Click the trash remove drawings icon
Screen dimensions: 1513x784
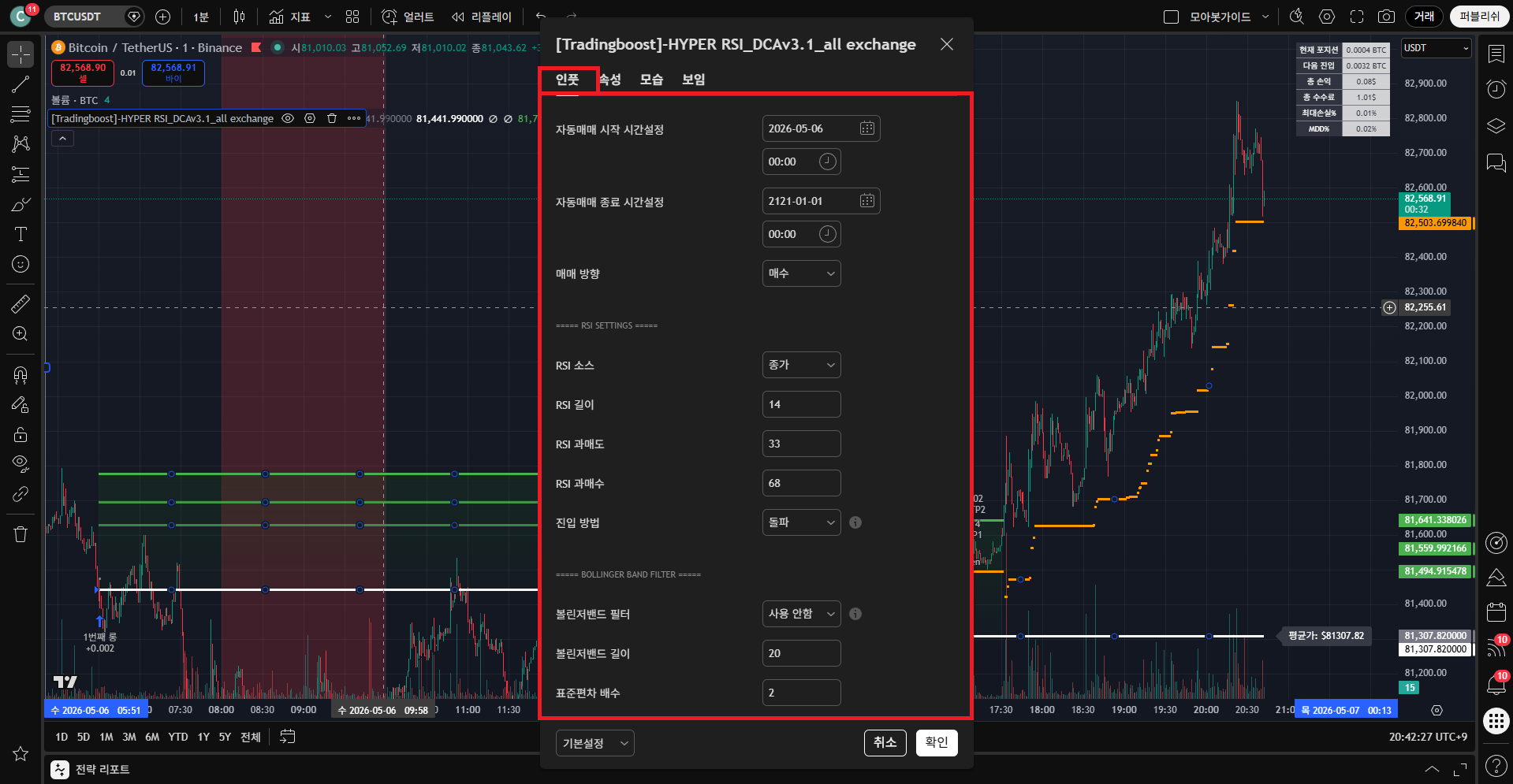click(20, 534)
